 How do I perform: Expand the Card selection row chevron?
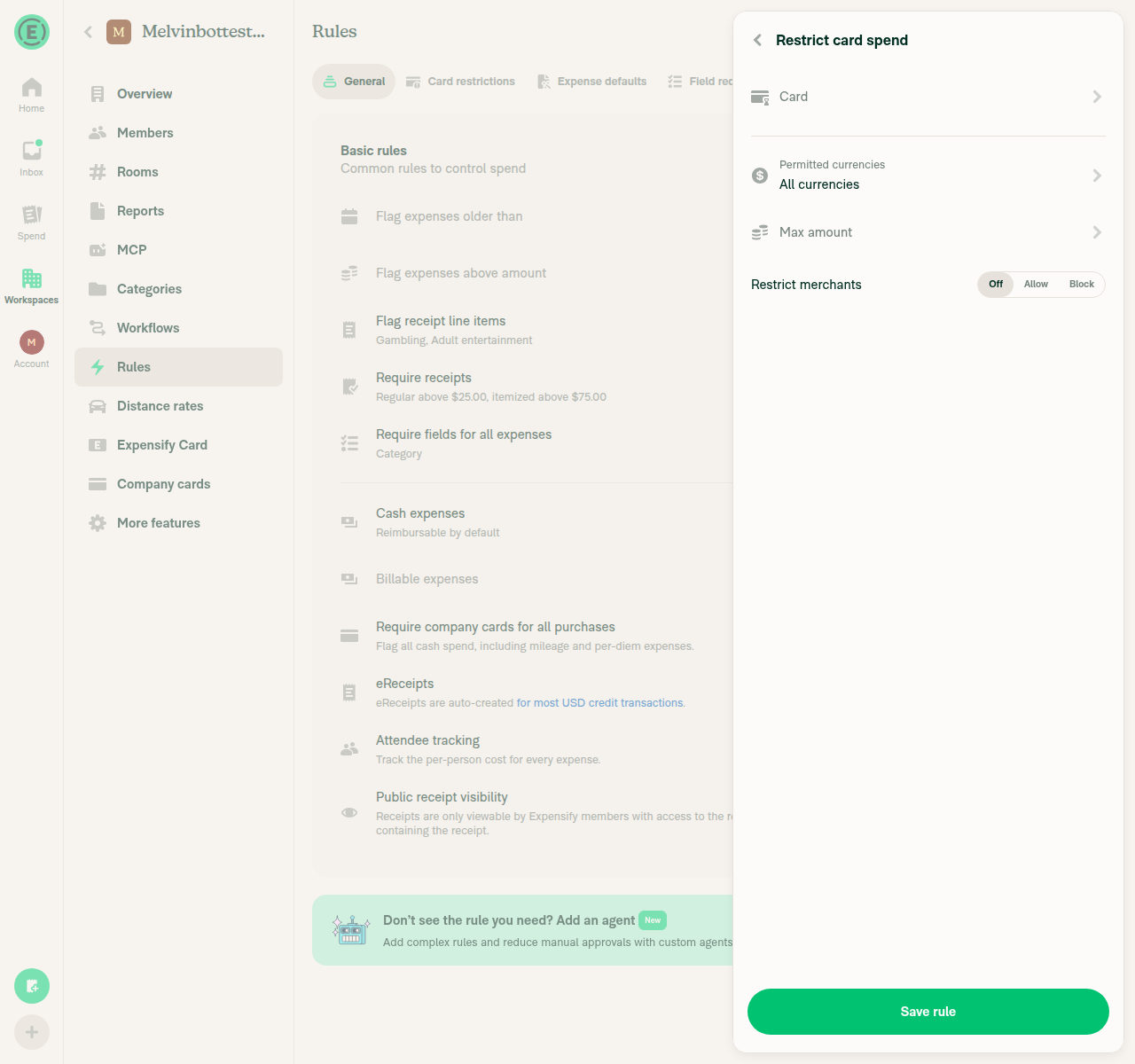(x=1097, y=97)
